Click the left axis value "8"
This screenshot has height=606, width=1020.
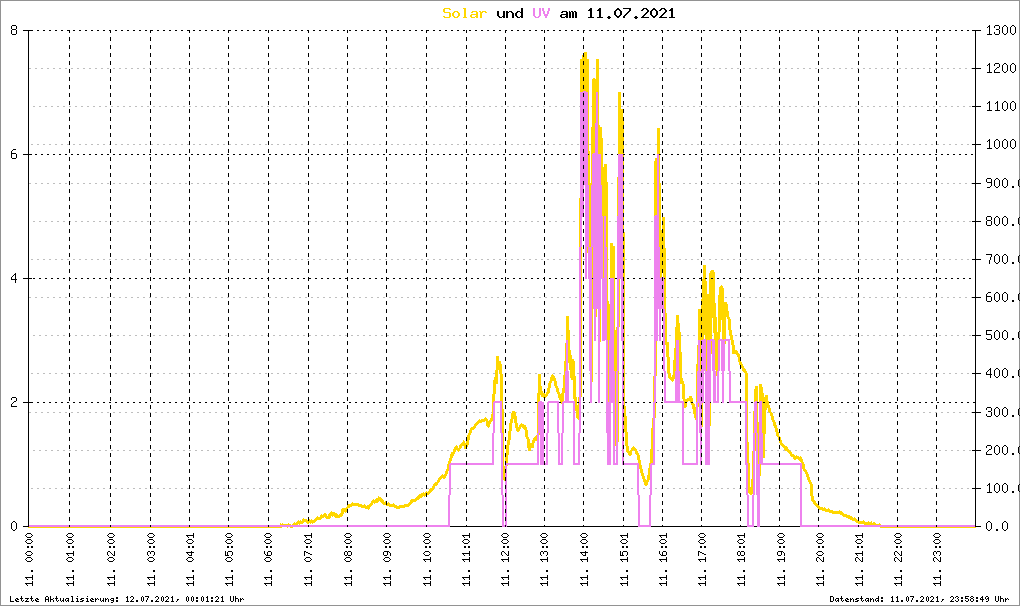tap(14, 30)
